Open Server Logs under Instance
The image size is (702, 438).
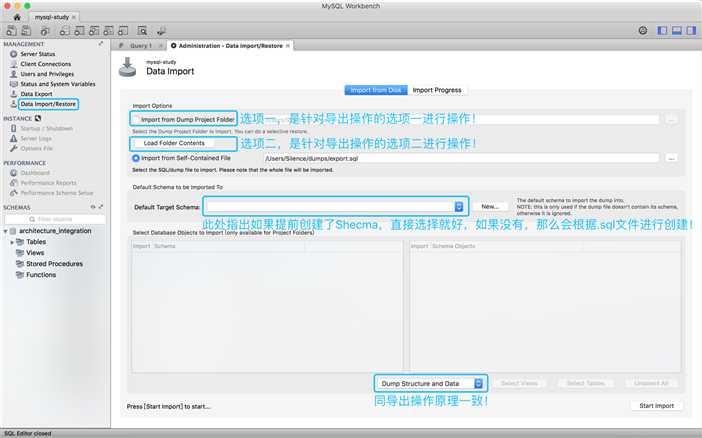[x=36, y=138]
